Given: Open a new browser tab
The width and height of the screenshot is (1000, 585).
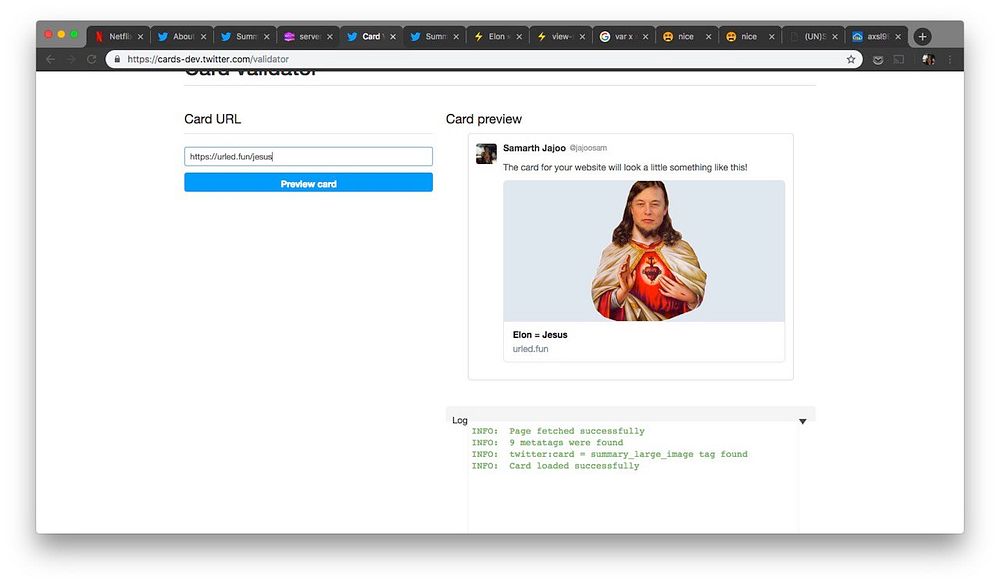Looking at the screenshot, I should pyautogui.click(x=922, y=36).
